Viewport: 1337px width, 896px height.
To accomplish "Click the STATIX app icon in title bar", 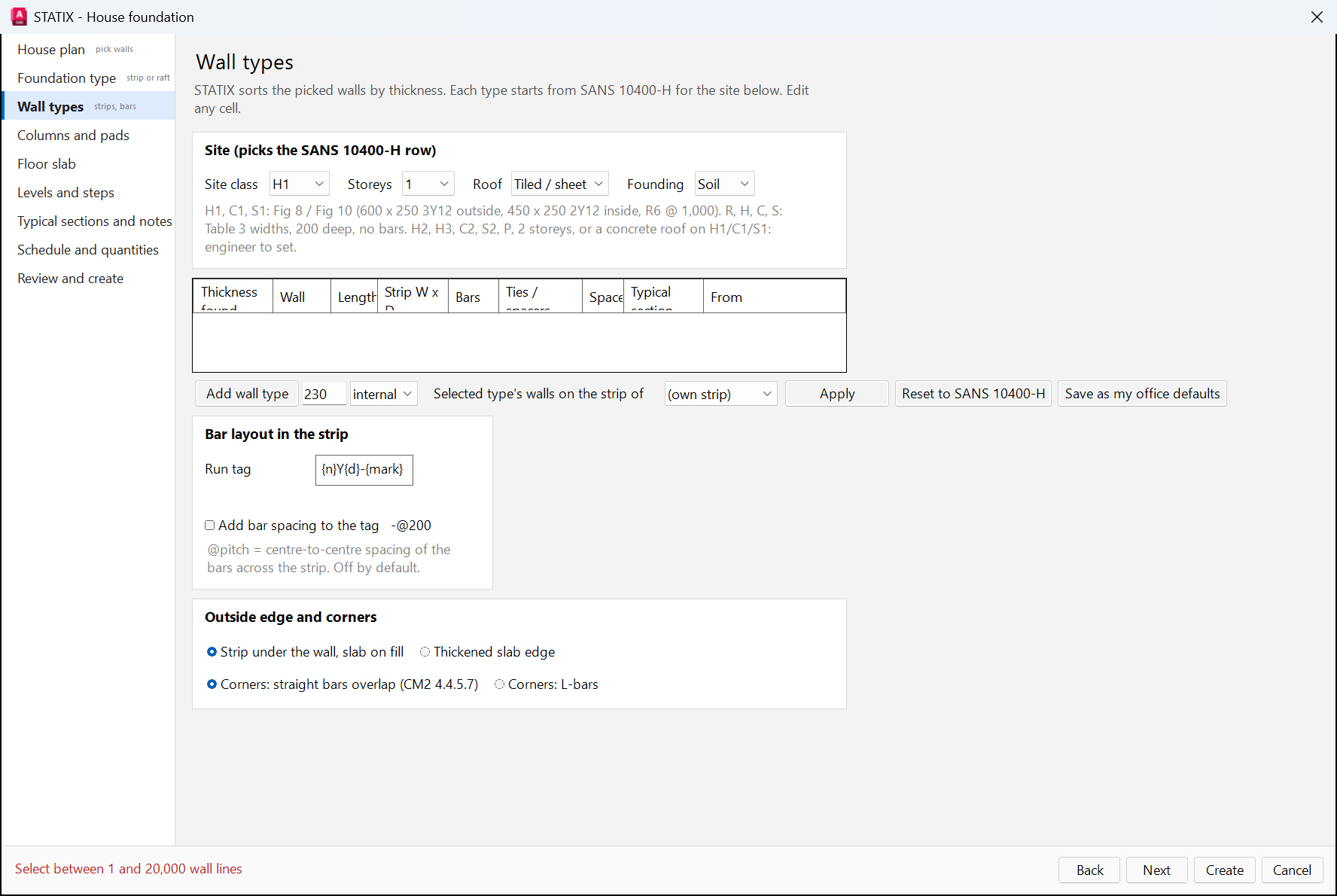I will [19, 17].
